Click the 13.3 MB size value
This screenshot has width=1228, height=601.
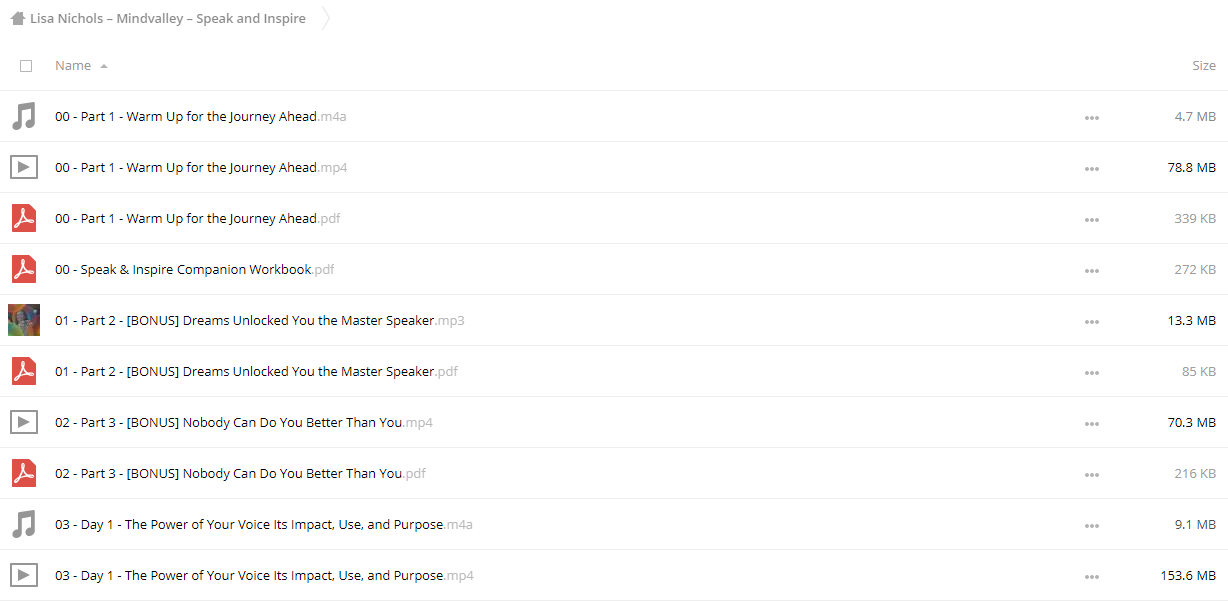[x=1192, y=321]
